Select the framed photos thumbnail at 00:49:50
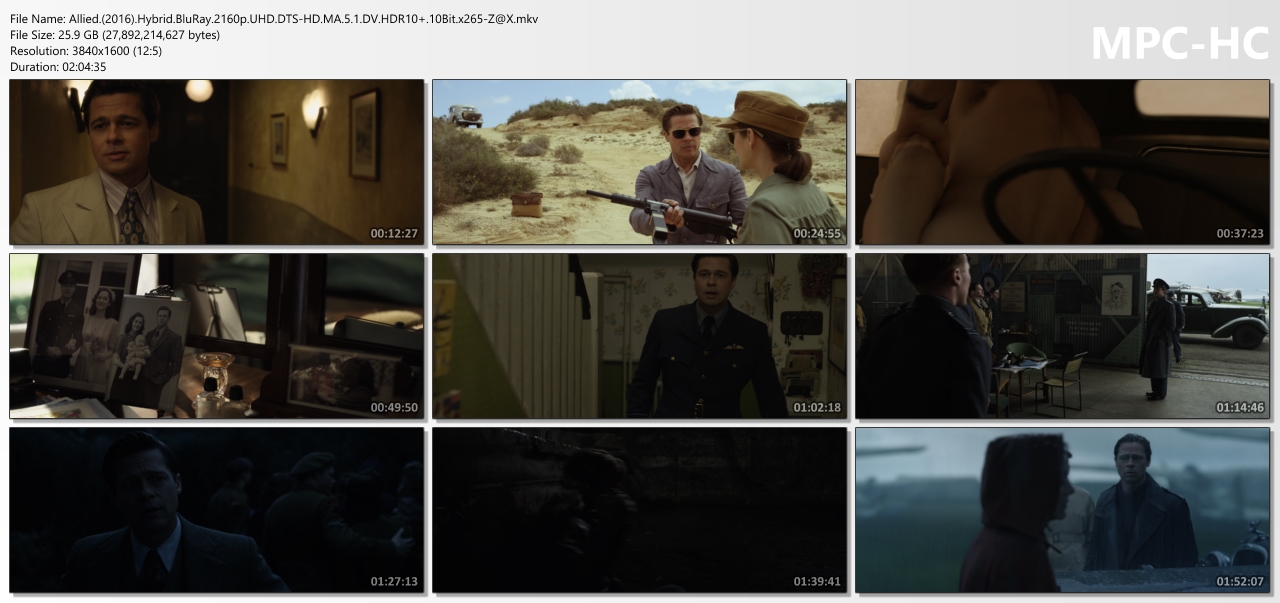Screen dimensions: 1280x603 pos(217,336)
